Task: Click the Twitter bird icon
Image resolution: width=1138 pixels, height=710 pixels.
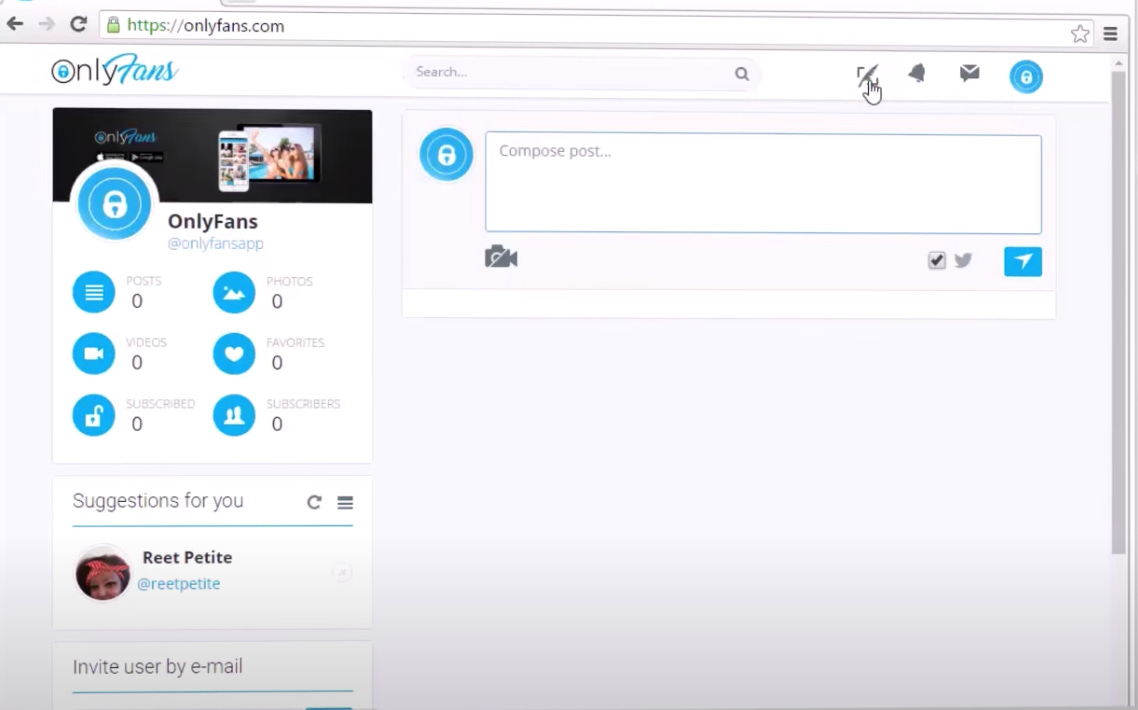Action: 963,260
